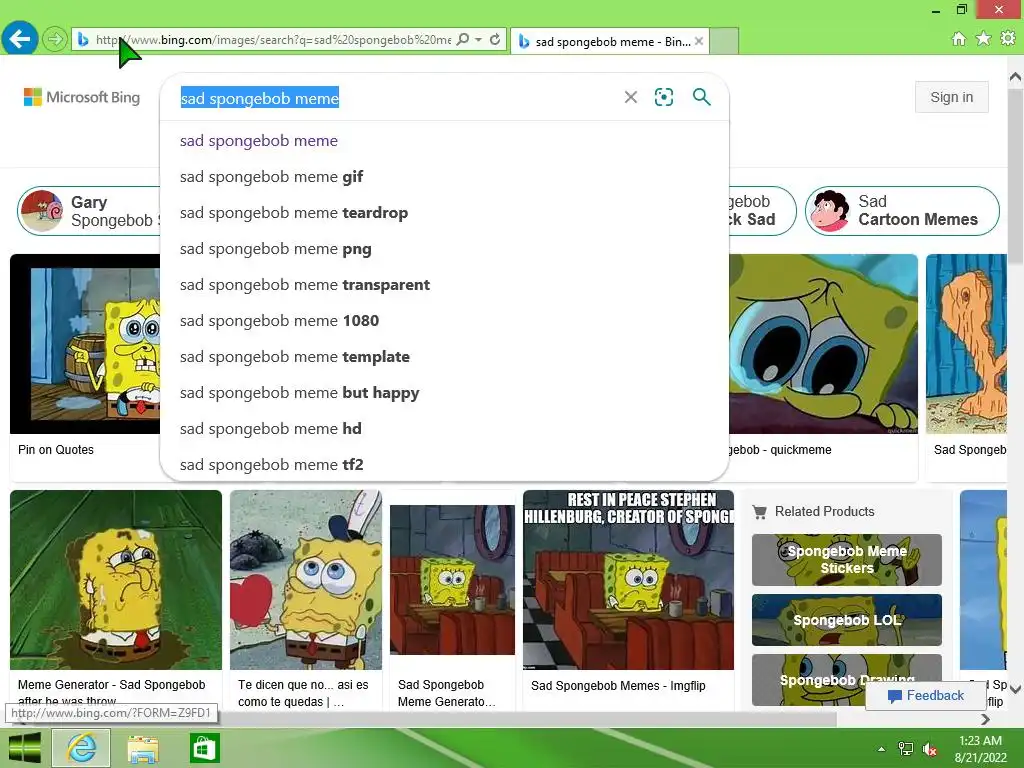Open the quickmeme crying Spongebob image
The width and height of the screenshot is (1024, 768).
(823, 344)
